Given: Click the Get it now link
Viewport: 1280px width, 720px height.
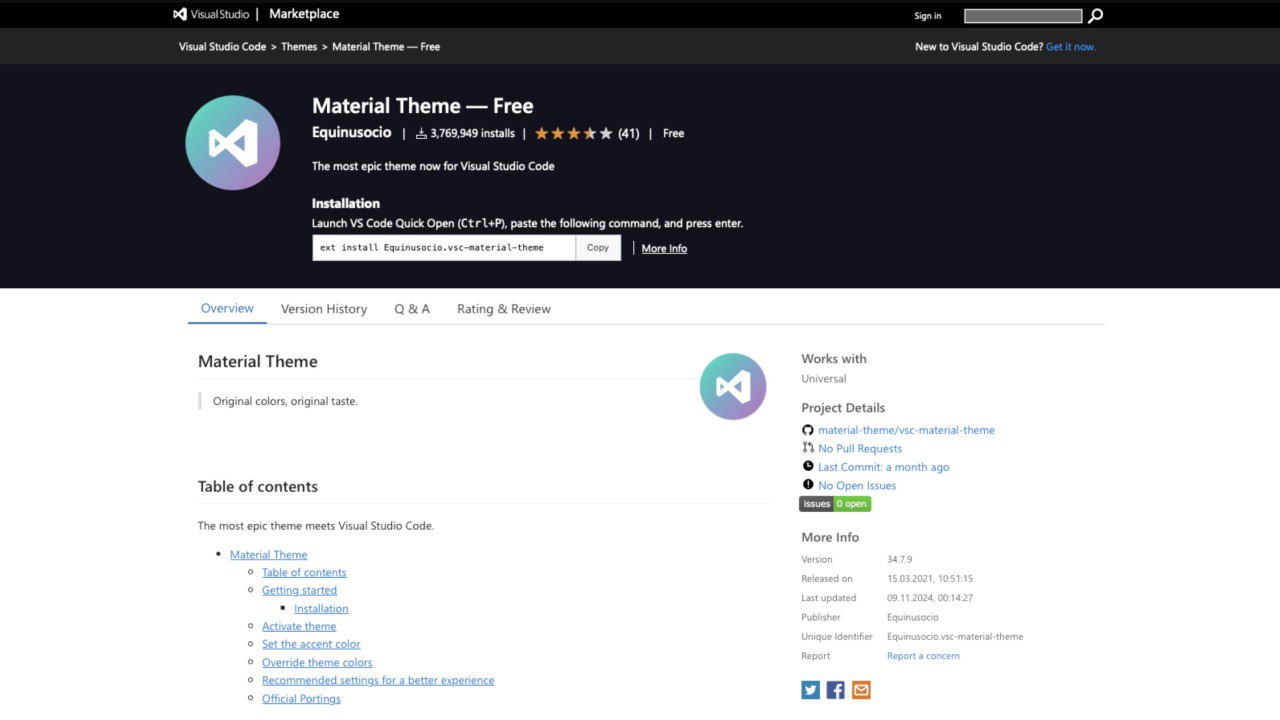Looking at the screenshot, I should coord(1071,47).
